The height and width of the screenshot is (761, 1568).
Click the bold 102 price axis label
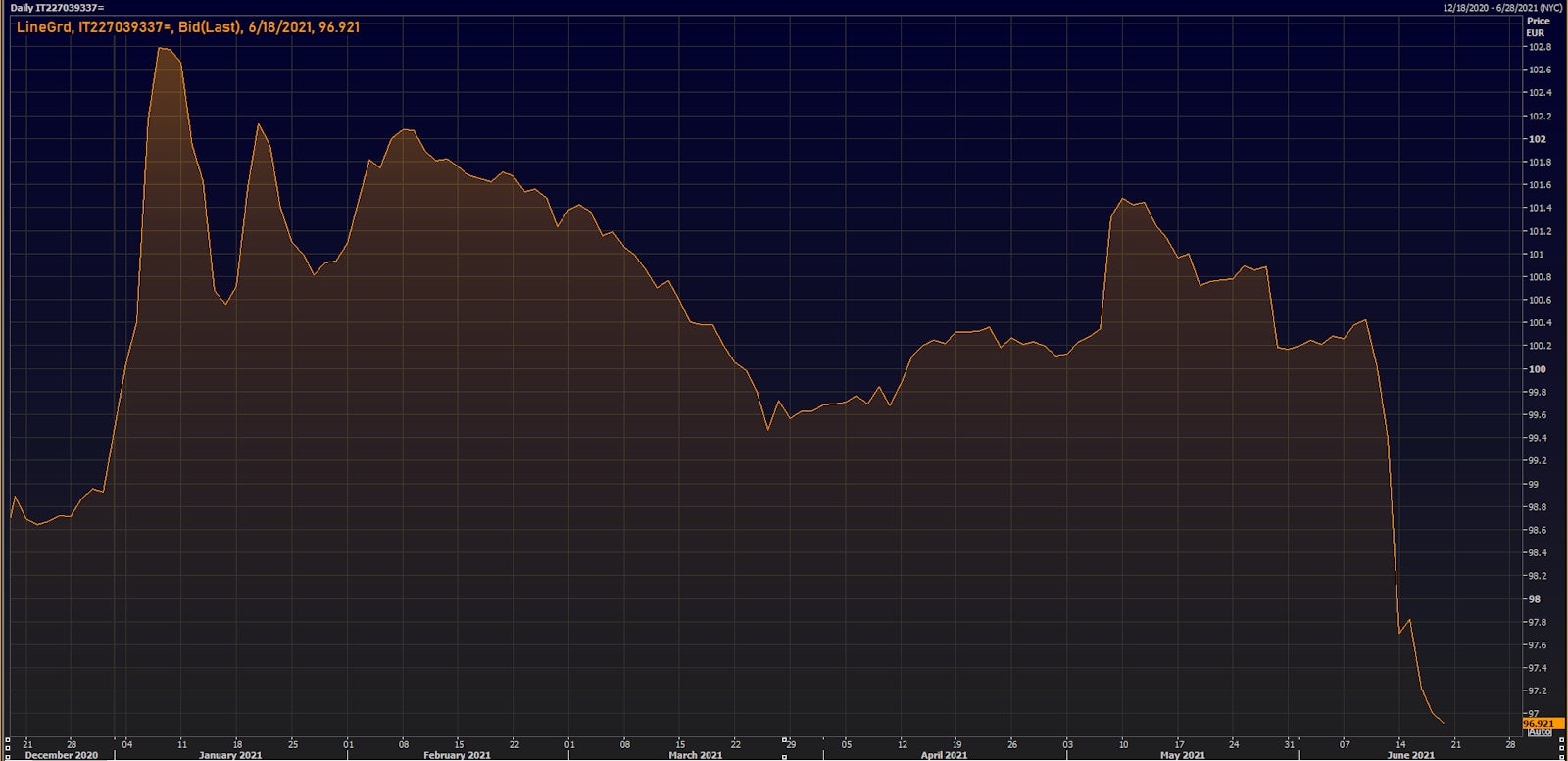click(1537, 139)
